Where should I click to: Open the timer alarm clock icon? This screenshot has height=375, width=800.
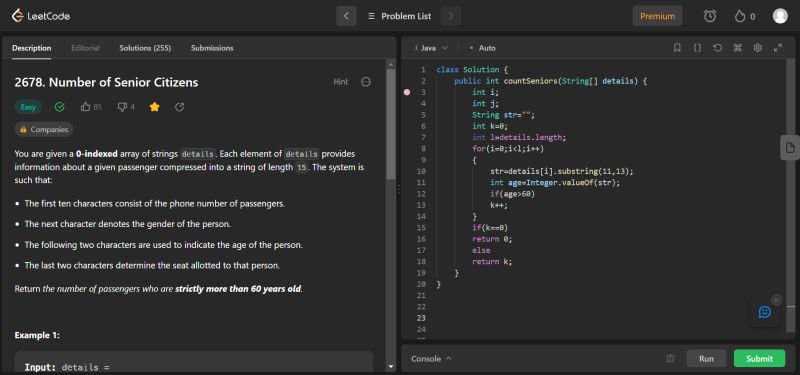710,16
